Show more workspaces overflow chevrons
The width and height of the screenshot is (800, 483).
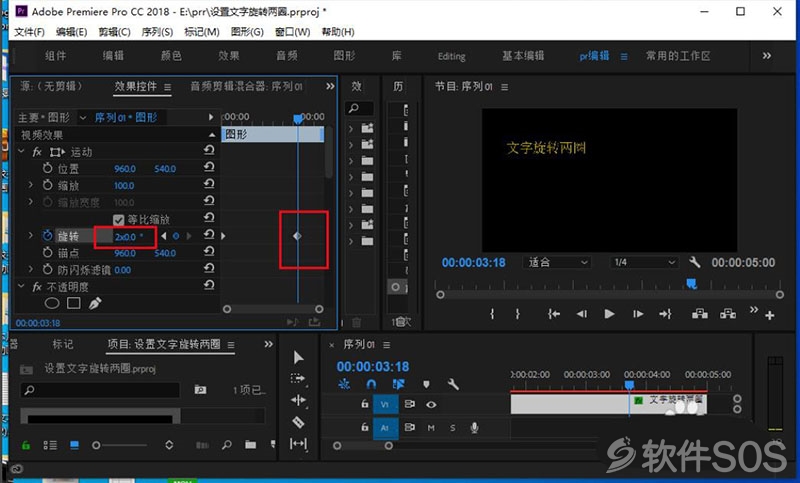point(766,56)
